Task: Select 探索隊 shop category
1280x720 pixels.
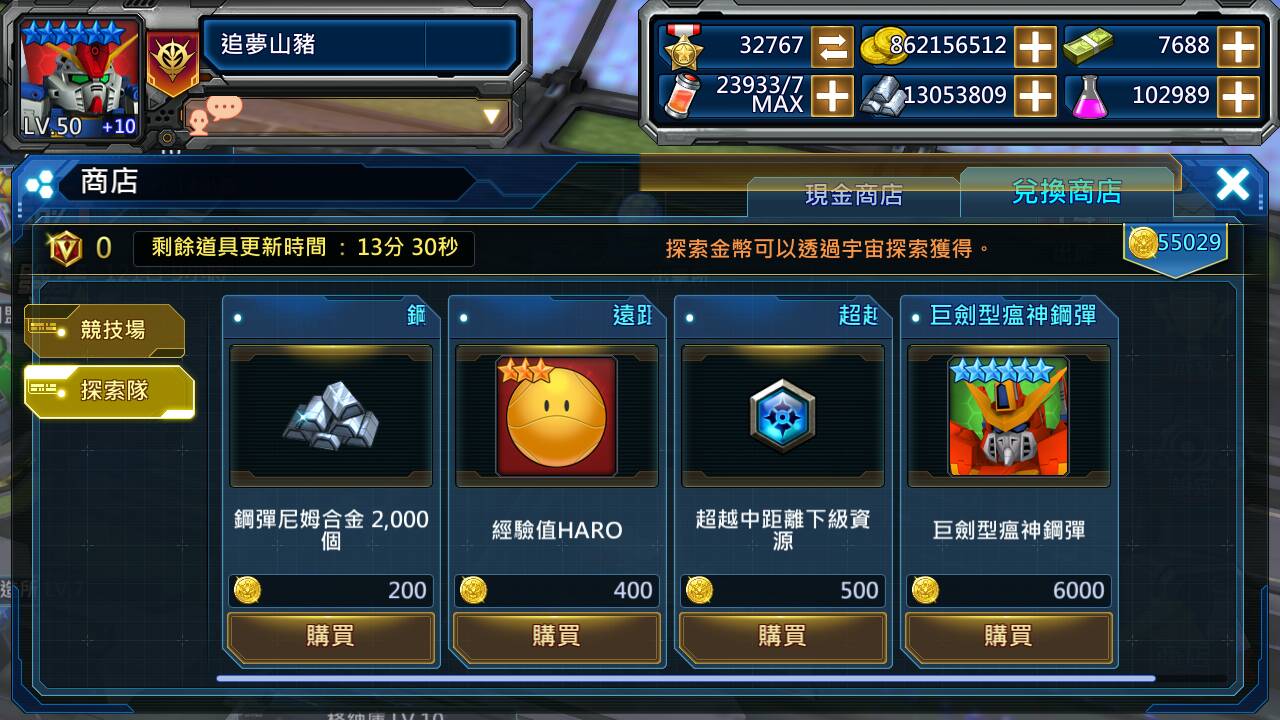Action: pyautogui.click(x=108, y=391)
